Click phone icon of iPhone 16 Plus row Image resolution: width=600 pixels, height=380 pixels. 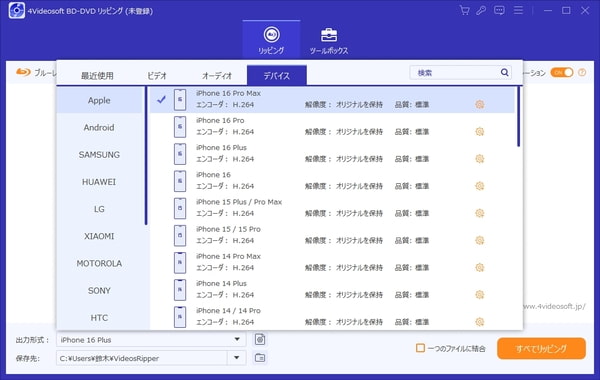click(180, 154)
